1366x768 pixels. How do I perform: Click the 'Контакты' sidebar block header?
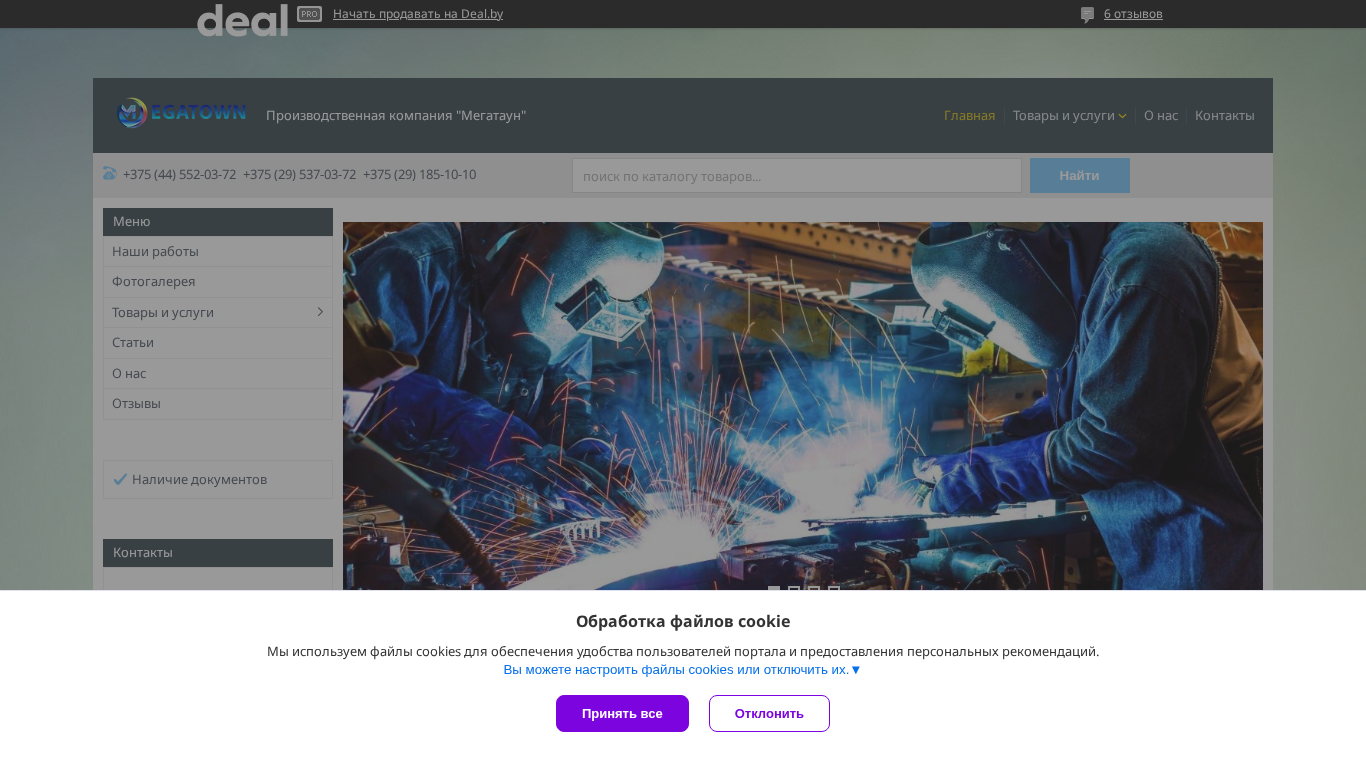click(218, 553)
